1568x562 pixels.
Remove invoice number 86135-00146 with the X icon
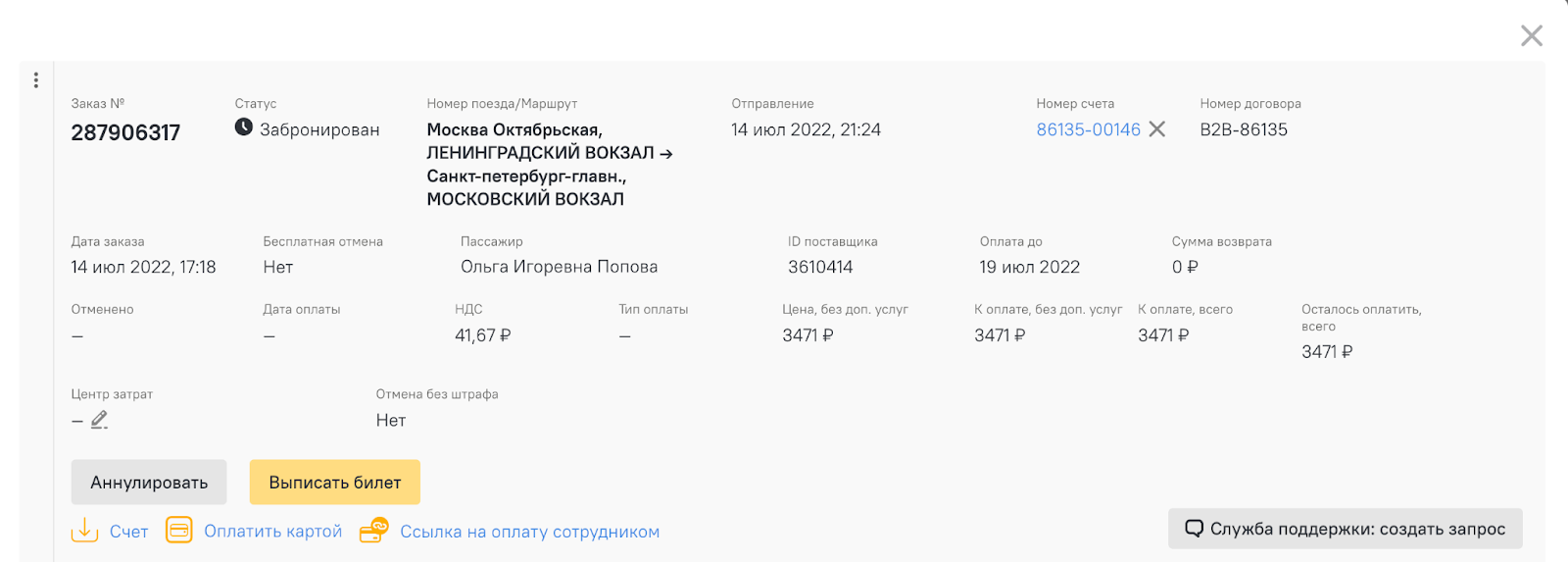pyautogui.click(x=1157, y=129)
